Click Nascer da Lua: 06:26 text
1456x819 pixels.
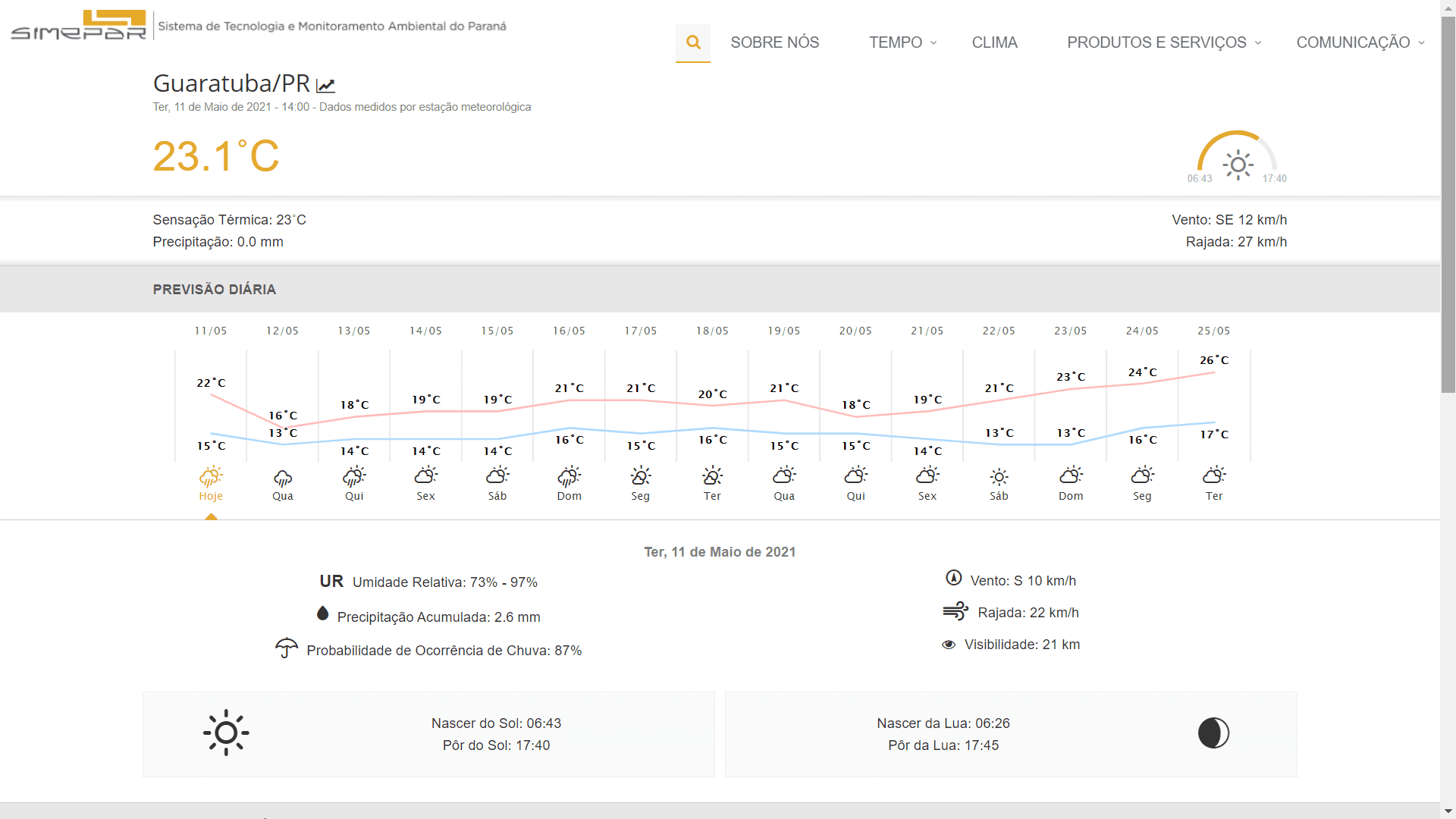coord(943,723)
